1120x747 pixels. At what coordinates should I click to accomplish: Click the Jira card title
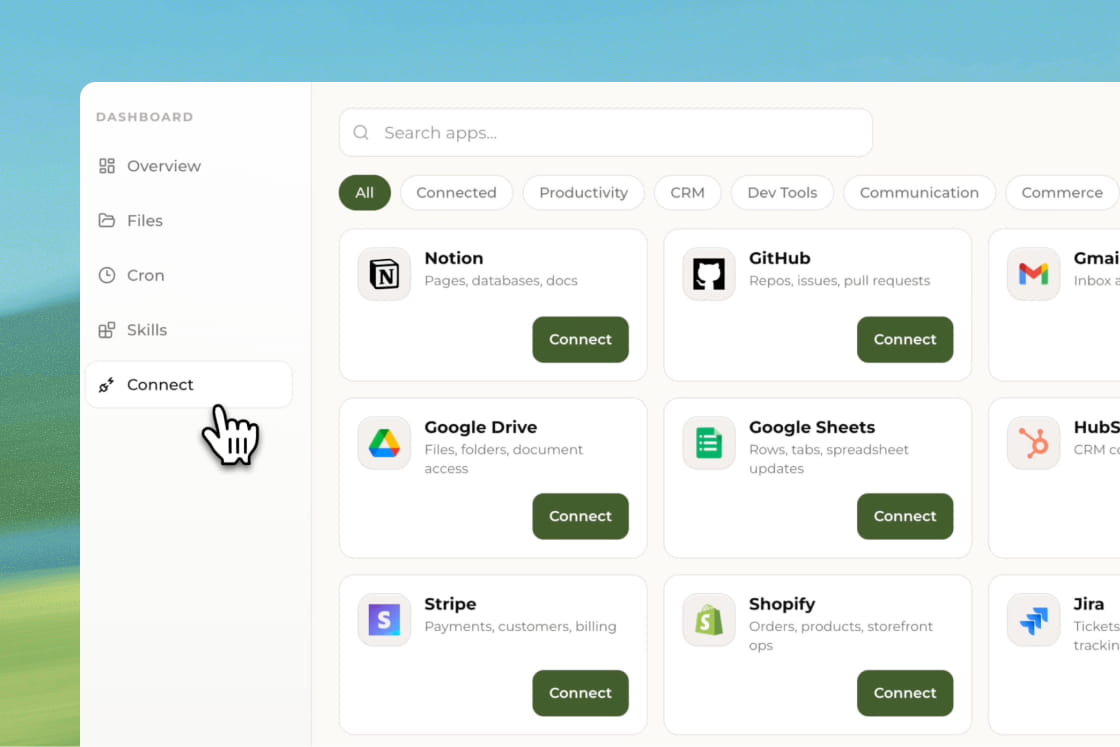click(1089, 604)
